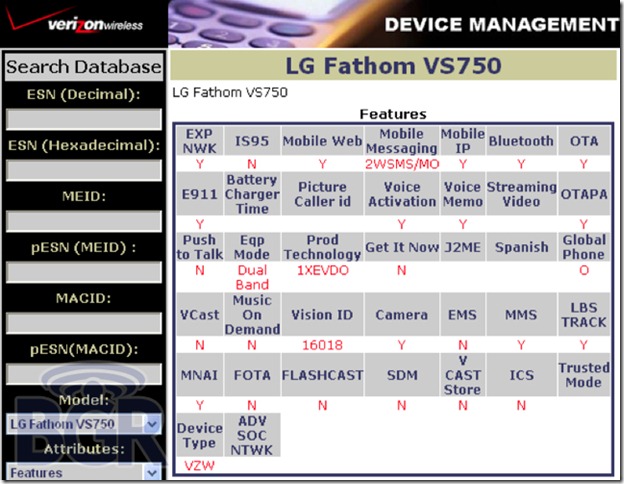Open the Model dropdown showing LG Fathom VS750
This screenshot has width=624, height=484.
click(84, 424)
